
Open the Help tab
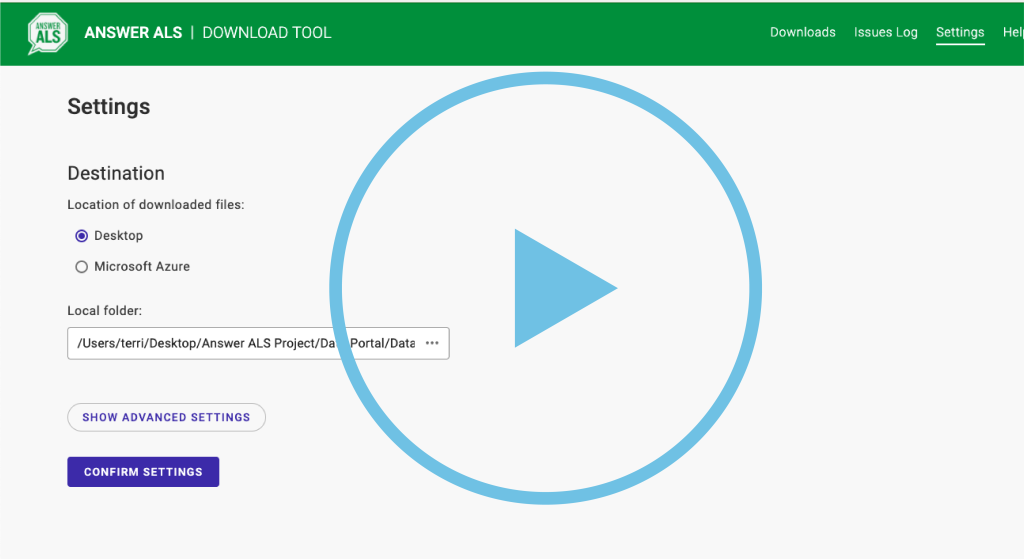pos(1013,32)
